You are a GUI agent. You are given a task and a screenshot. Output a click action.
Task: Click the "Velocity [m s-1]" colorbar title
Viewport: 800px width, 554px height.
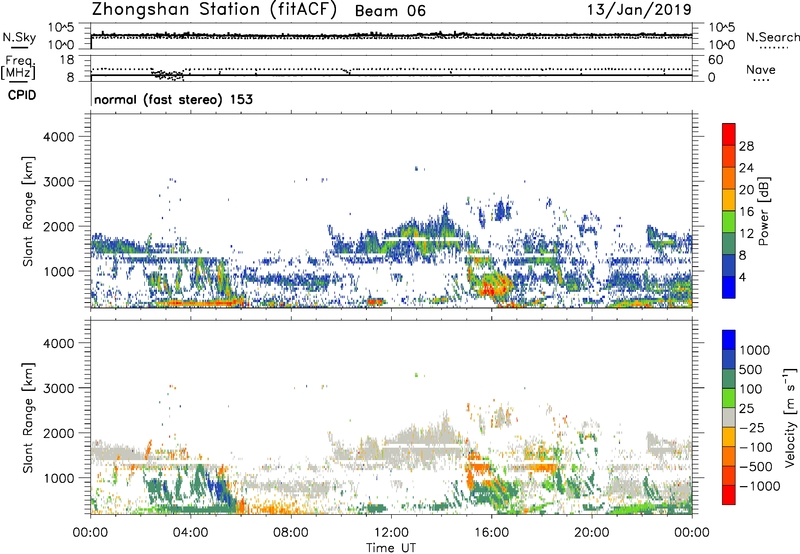[789, 417]
